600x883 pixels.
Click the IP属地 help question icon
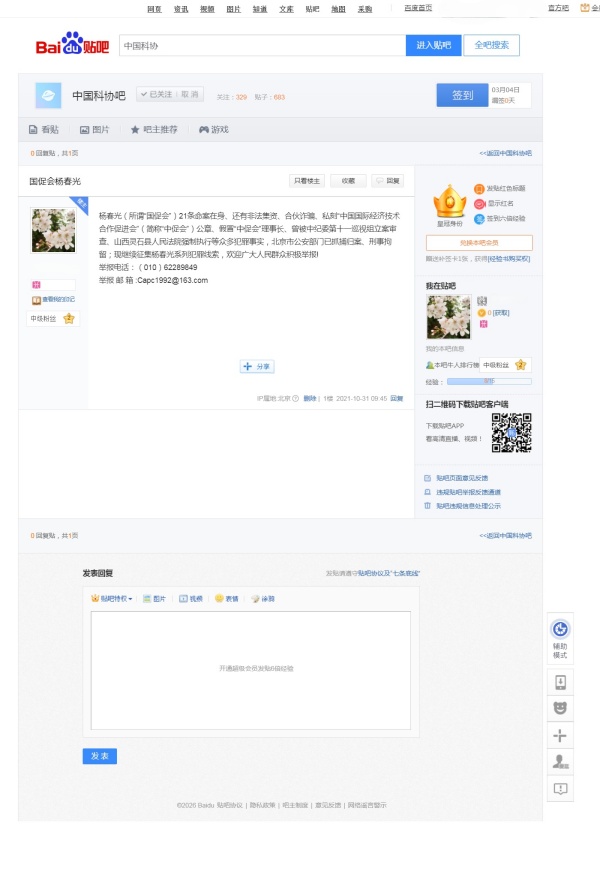point(295,398)
